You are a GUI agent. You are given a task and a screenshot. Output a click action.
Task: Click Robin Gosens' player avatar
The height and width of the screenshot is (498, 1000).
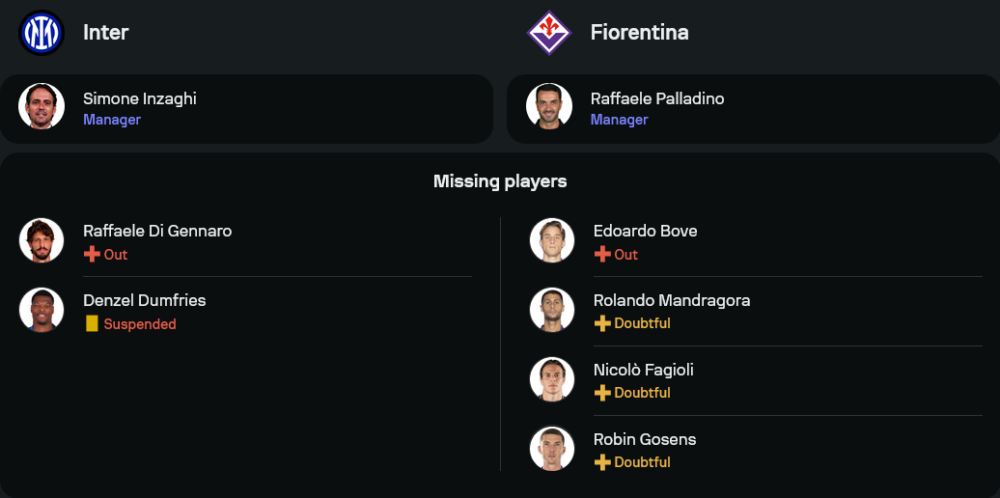point(552,449)
